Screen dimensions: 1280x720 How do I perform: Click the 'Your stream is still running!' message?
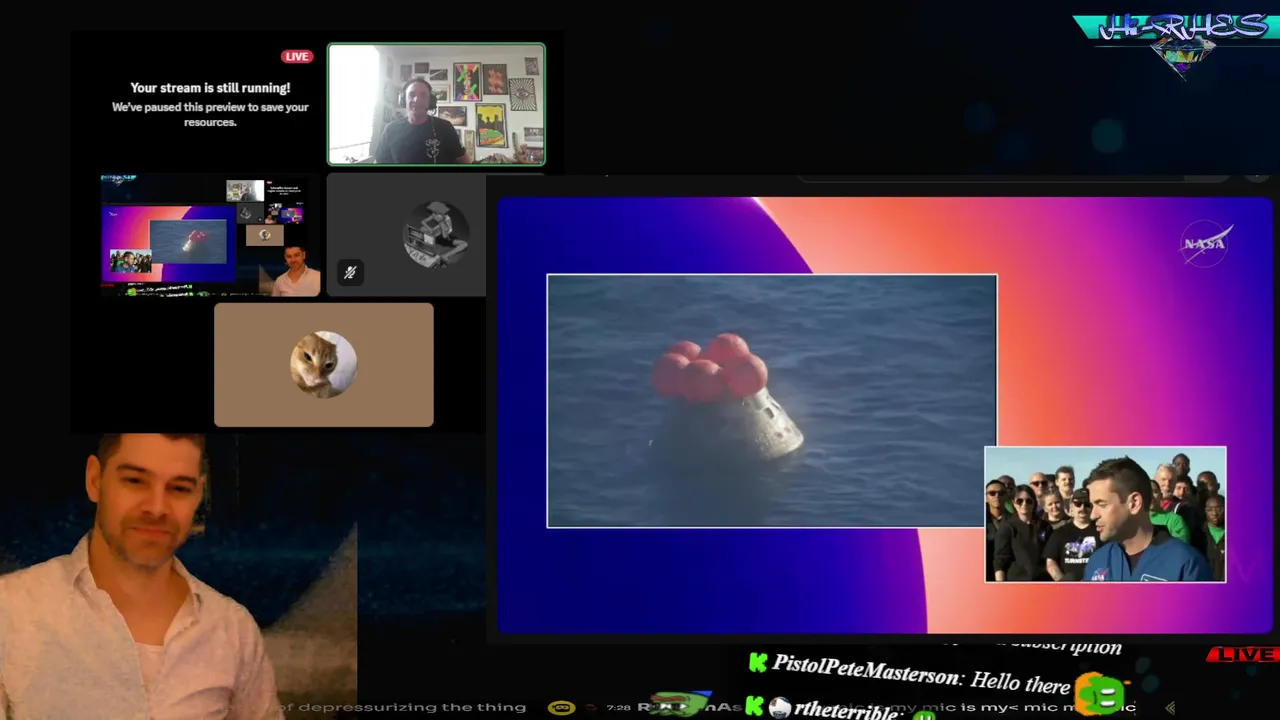click(x=210, y=88)
